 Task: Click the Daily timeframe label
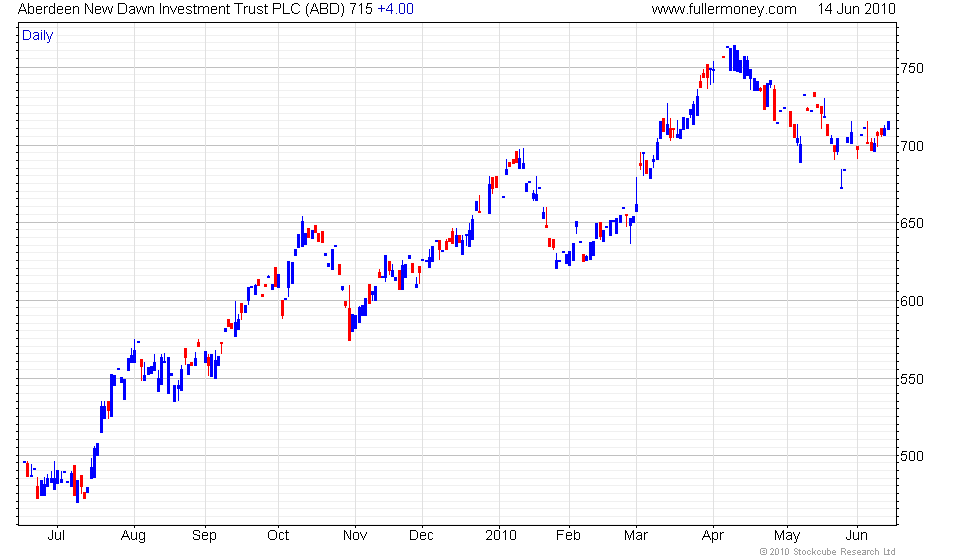(38, 36)
